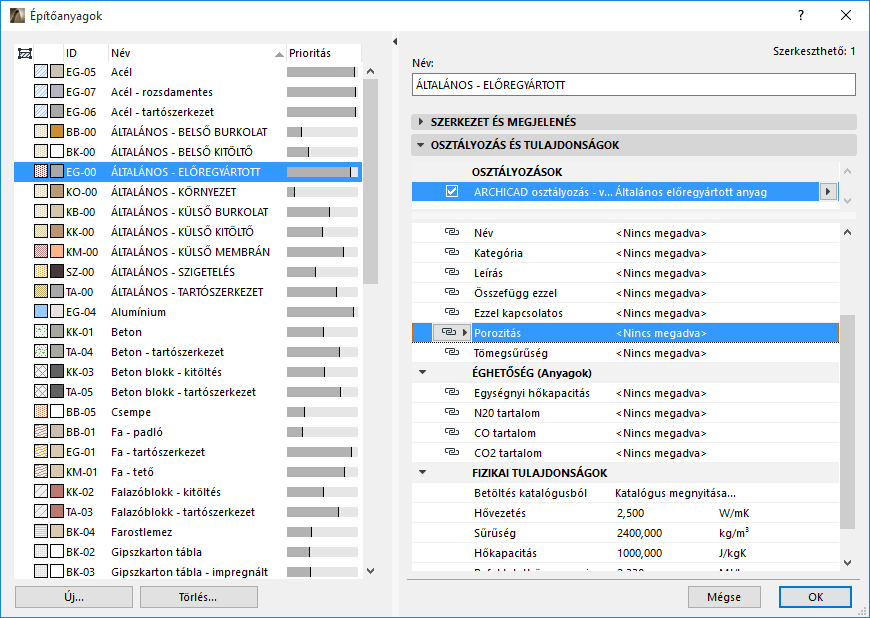The height and width of the screenshot is (618, 870).
Task: Click the hatch icon of Fa - tartószerkezet
Action: click(x=41, y=452)
